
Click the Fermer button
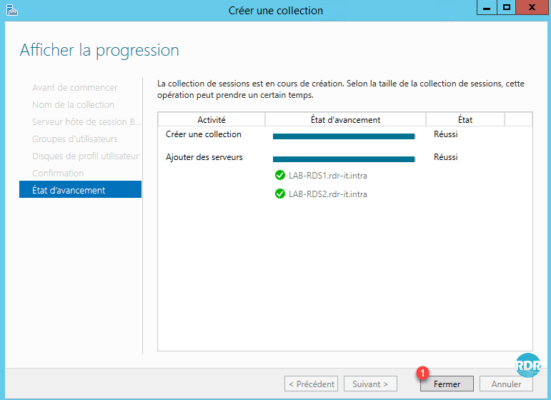tap(447, 384)
